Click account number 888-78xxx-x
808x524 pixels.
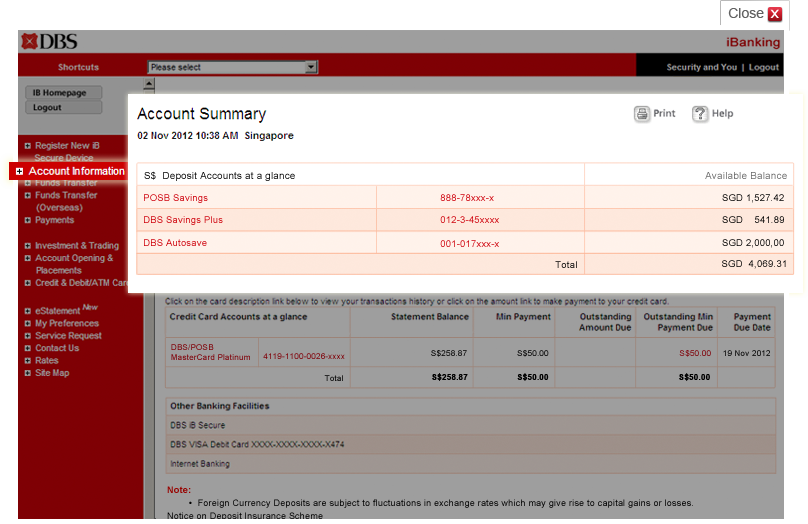[467, 198]
